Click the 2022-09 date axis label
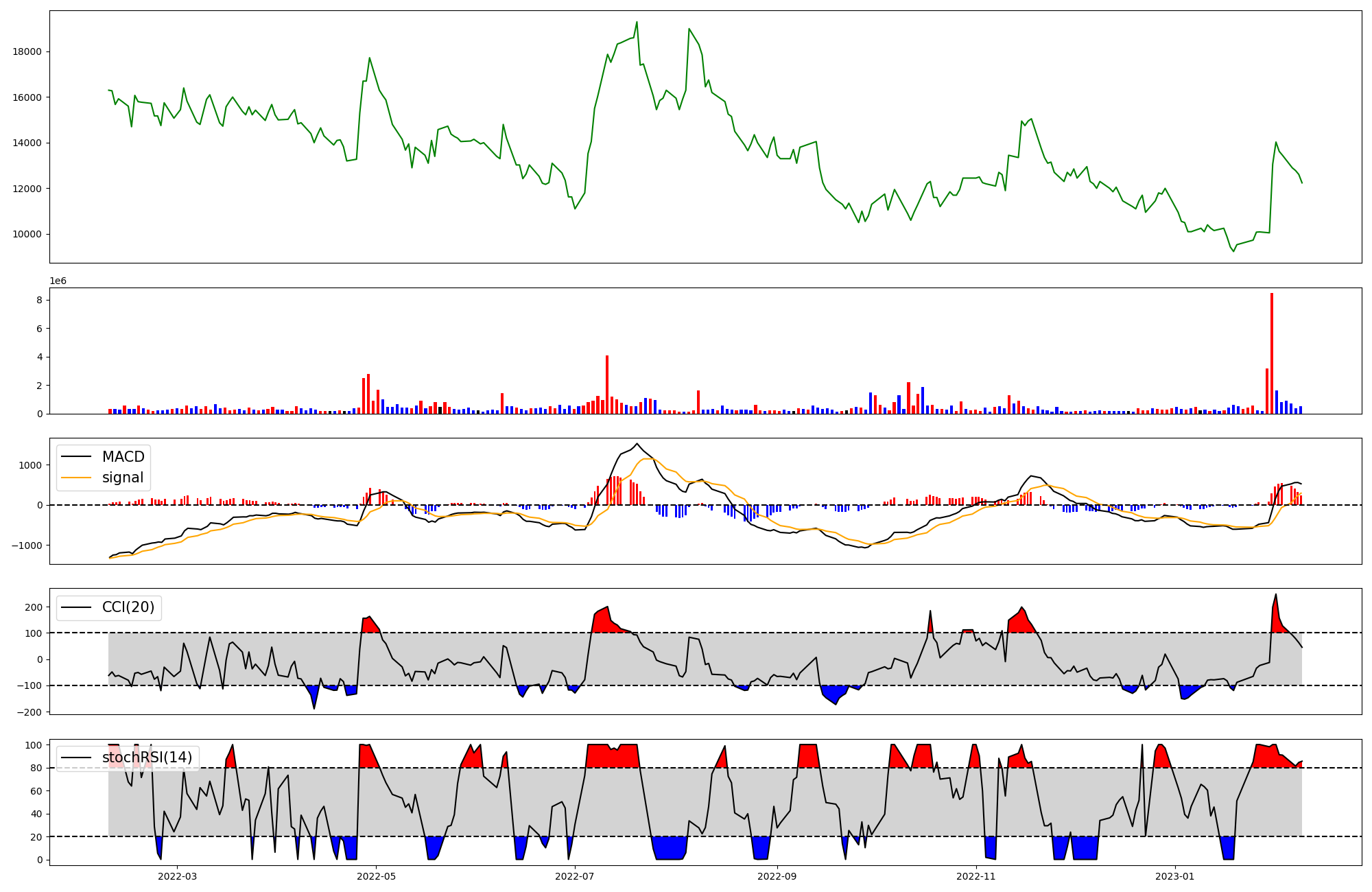This screenshot has height=892, width=1372. coord(777,876)
